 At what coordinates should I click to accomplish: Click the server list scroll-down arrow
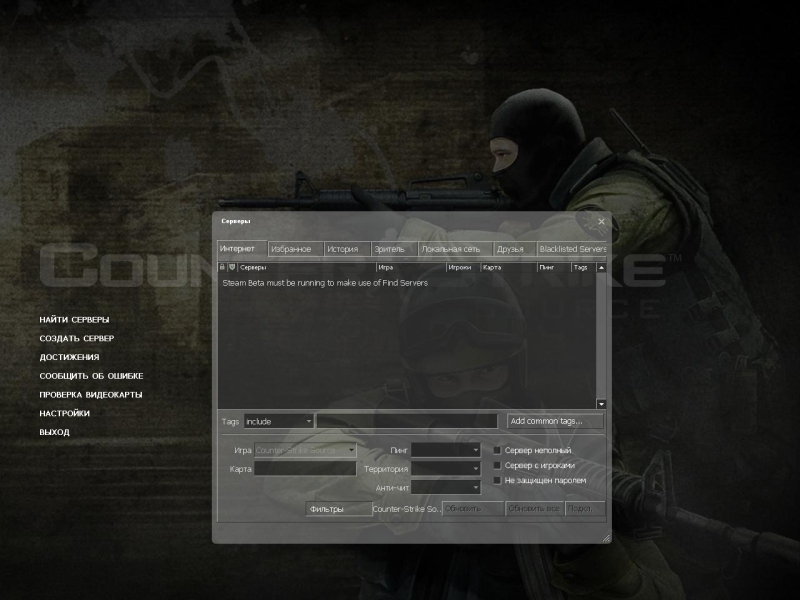click(x=601, y=403)
